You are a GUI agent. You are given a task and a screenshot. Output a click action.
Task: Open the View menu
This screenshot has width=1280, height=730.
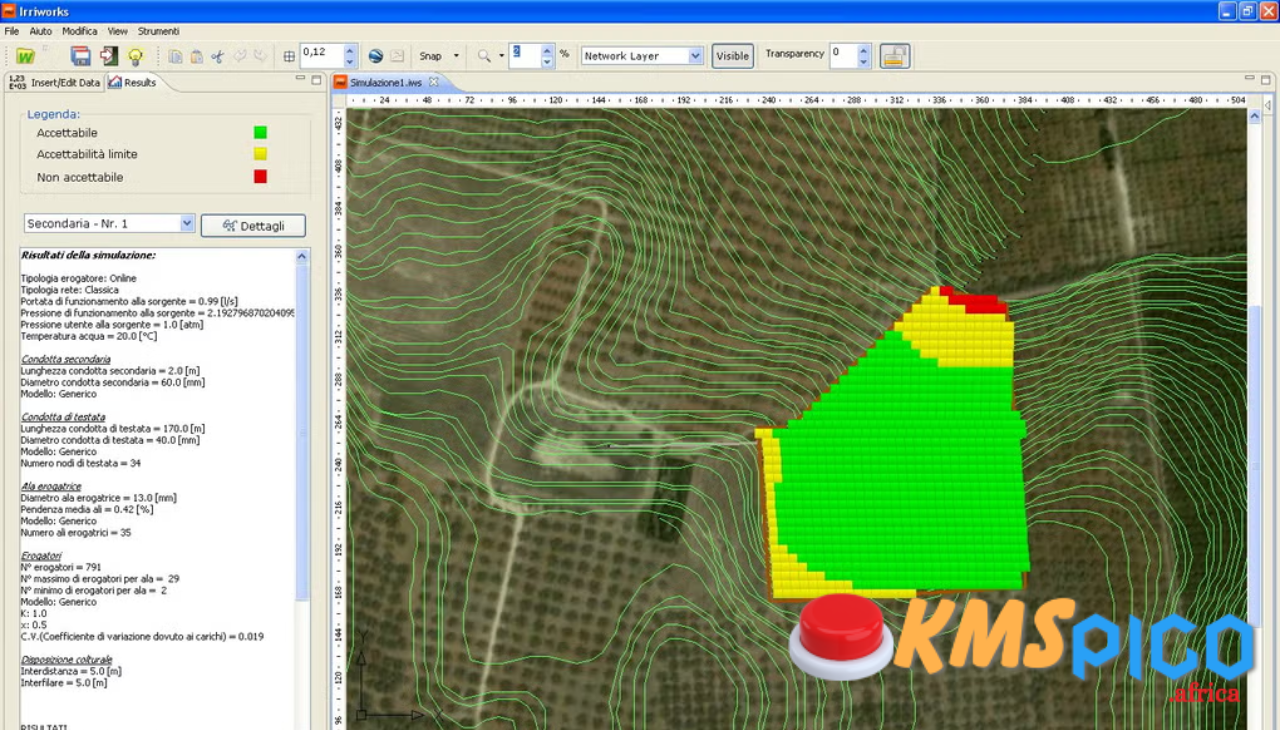pyautogui.click(x=118, y=31)
